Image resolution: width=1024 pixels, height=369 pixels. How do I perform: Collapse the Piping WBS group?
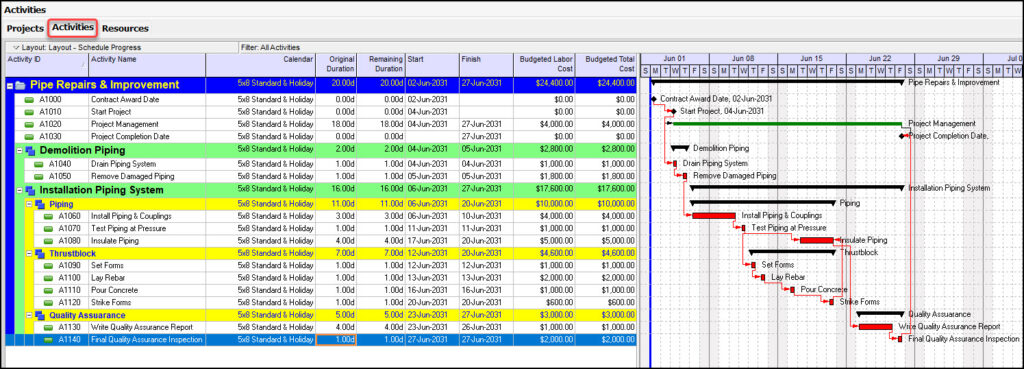click(29, 204)
